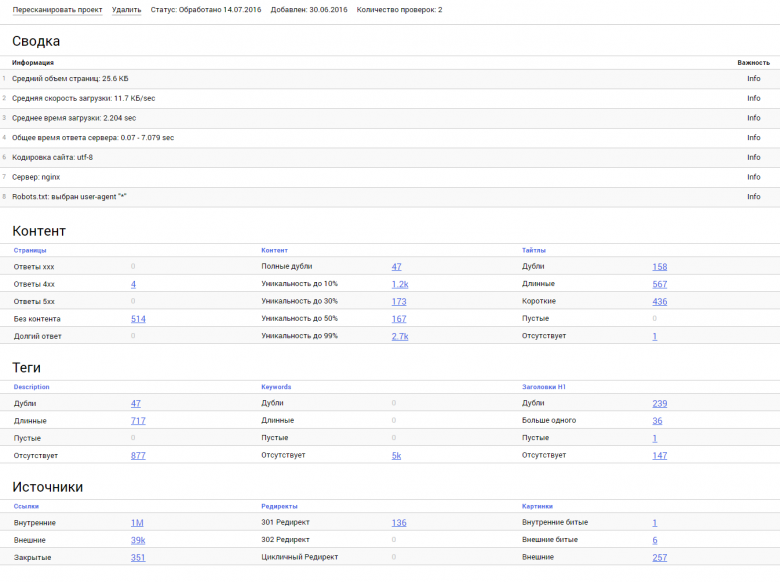Screen dimensions: 780x582
Task: Open the 301 Редирект count 136
Action: pyautogui.click(x=399, y=523)
